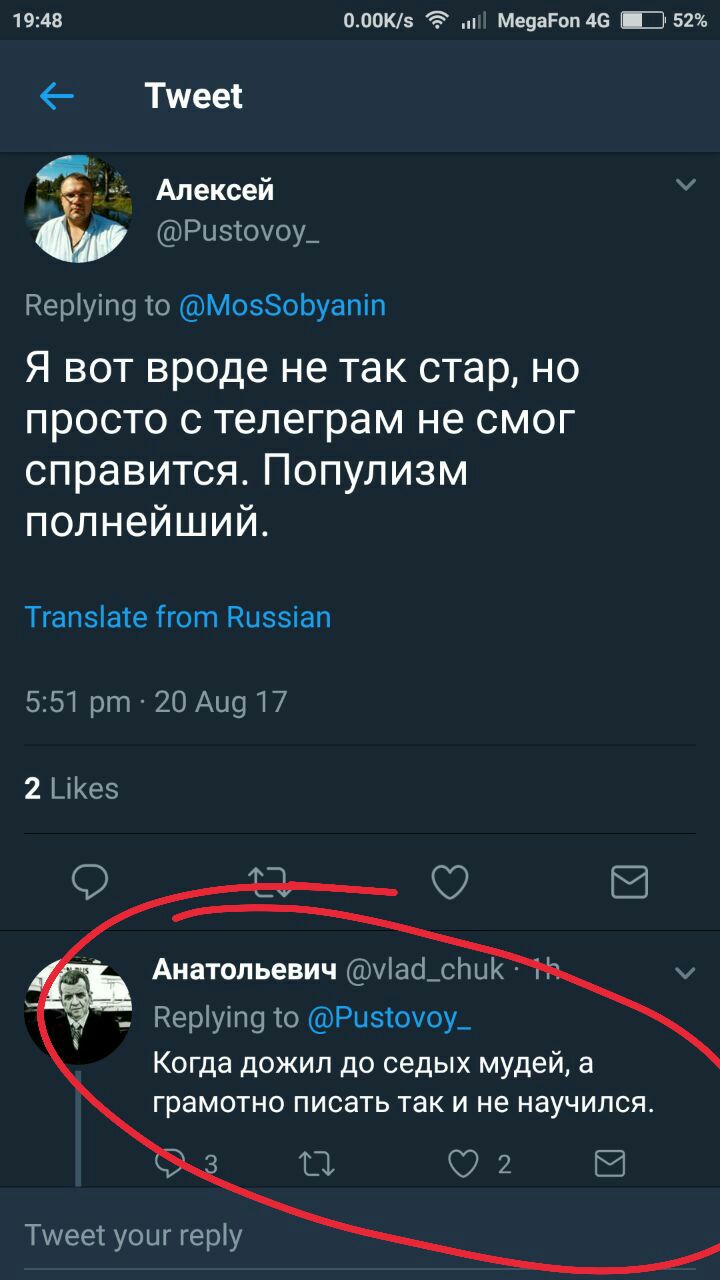Click Translate from Russian

tap(177, 617)
